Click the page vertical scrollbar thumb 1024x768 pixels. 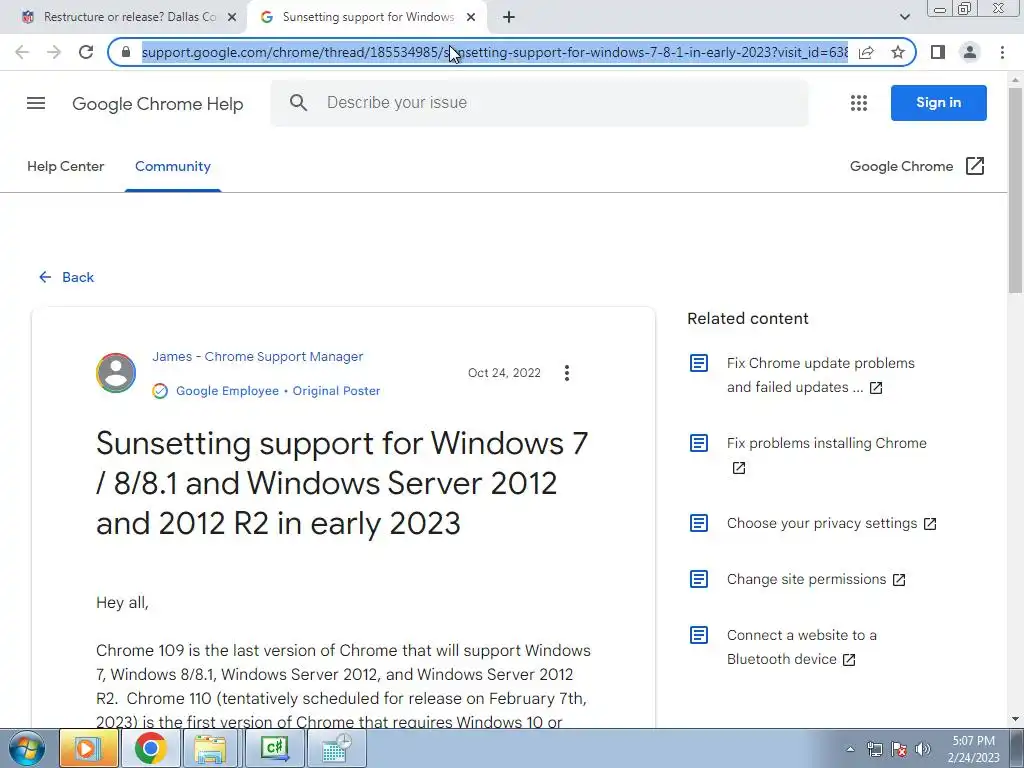pos(1016,189)
